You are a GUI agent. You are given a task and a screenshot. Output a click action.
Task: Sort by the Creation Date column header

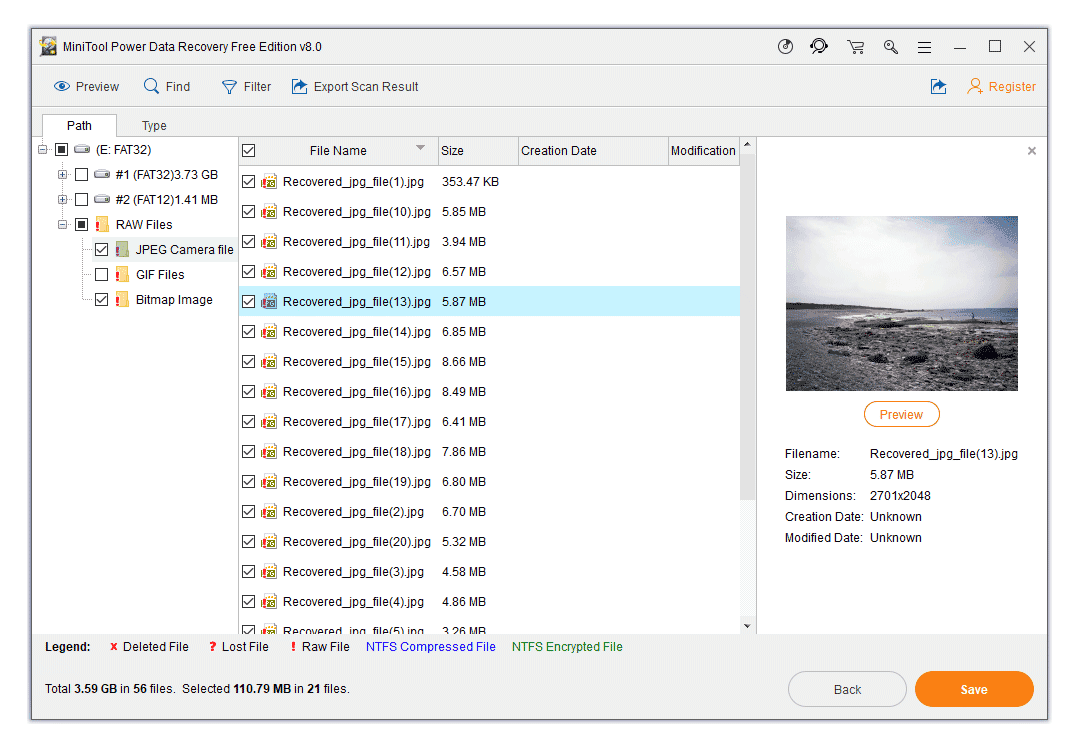pos(593,151)
